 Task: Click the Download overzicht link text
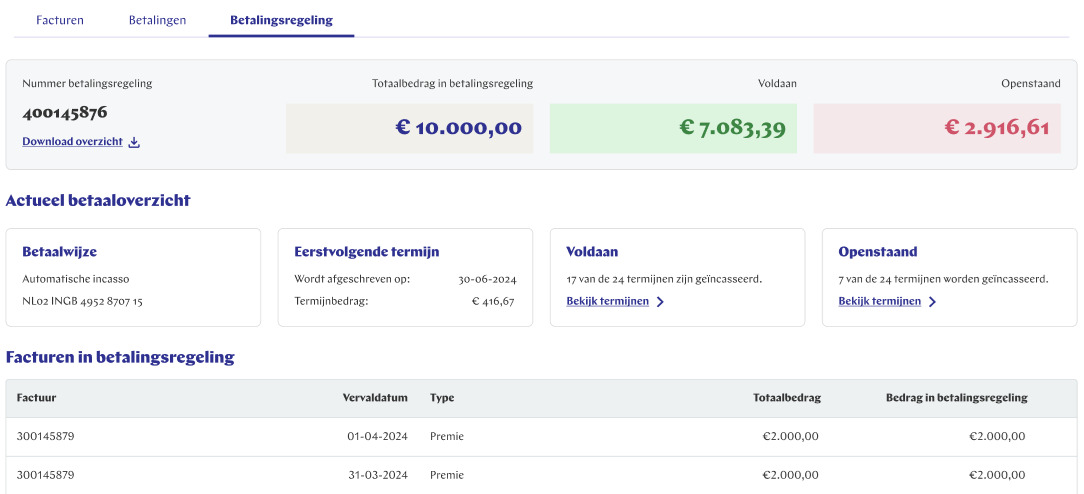(72, 142)
